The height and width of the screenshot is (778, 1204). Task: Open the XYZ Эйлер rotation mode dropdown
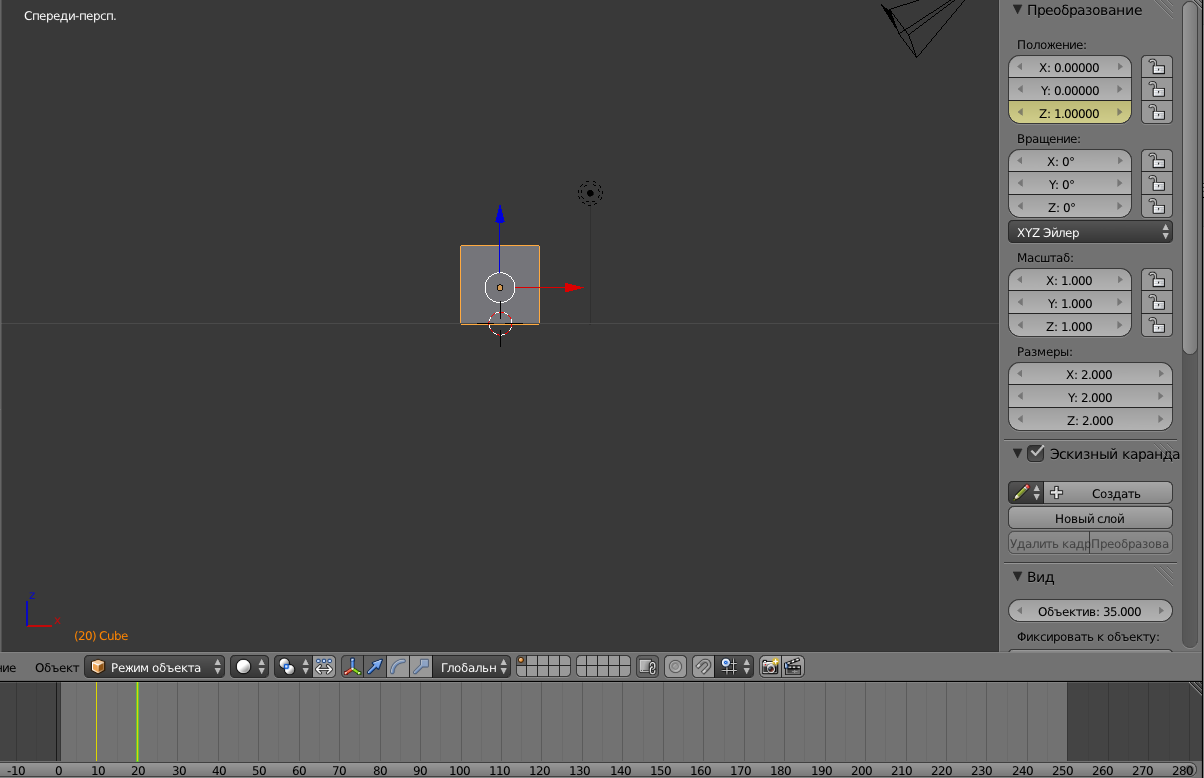point(1090,231)
